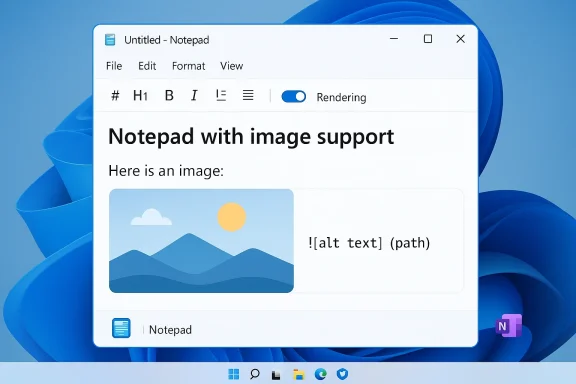
Task: Launch Microsoft Edge from the taskbar
Action: click(x=321, y=374)
